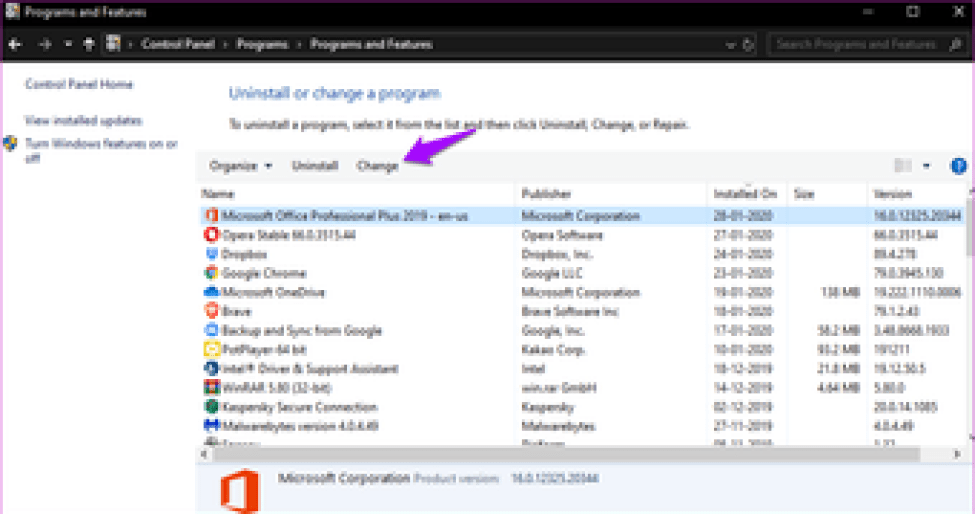Click the refresh button in address bar
975x514 pixels.
coord(748,45)
